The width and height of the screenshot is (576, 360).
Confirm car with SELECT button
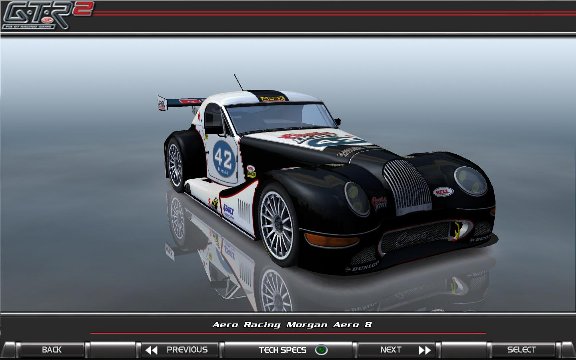tap(521, 350)
